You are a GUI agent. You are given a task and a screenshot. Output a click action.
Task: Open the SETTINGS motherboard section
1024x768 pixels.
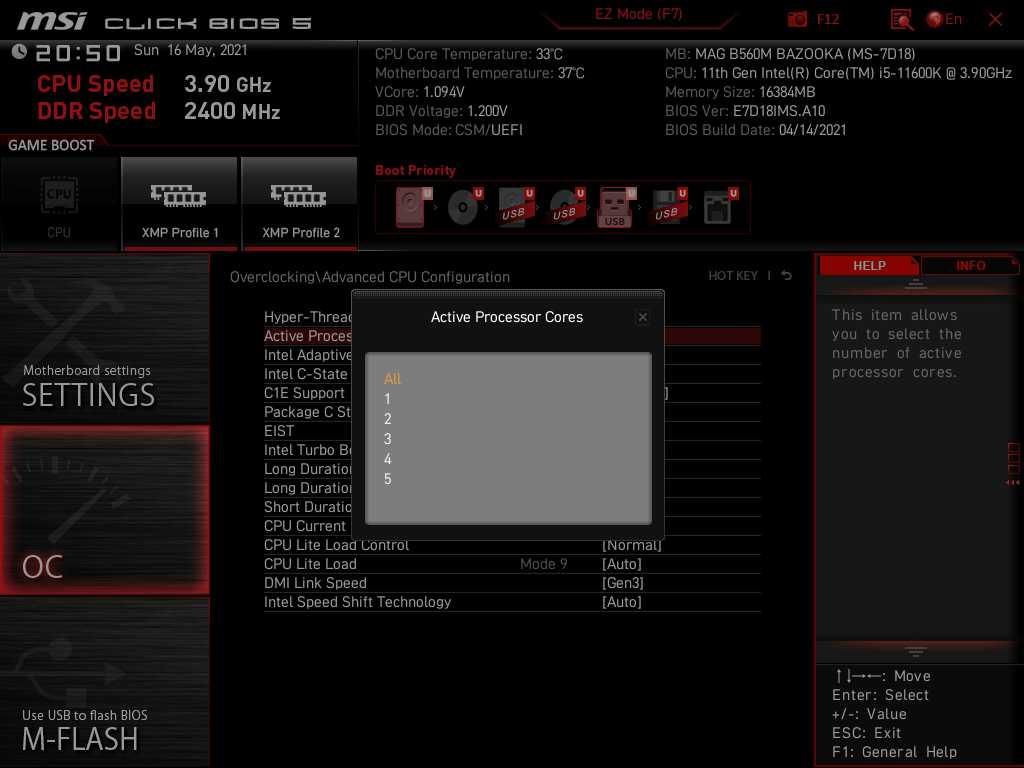[x=104, y=338]
